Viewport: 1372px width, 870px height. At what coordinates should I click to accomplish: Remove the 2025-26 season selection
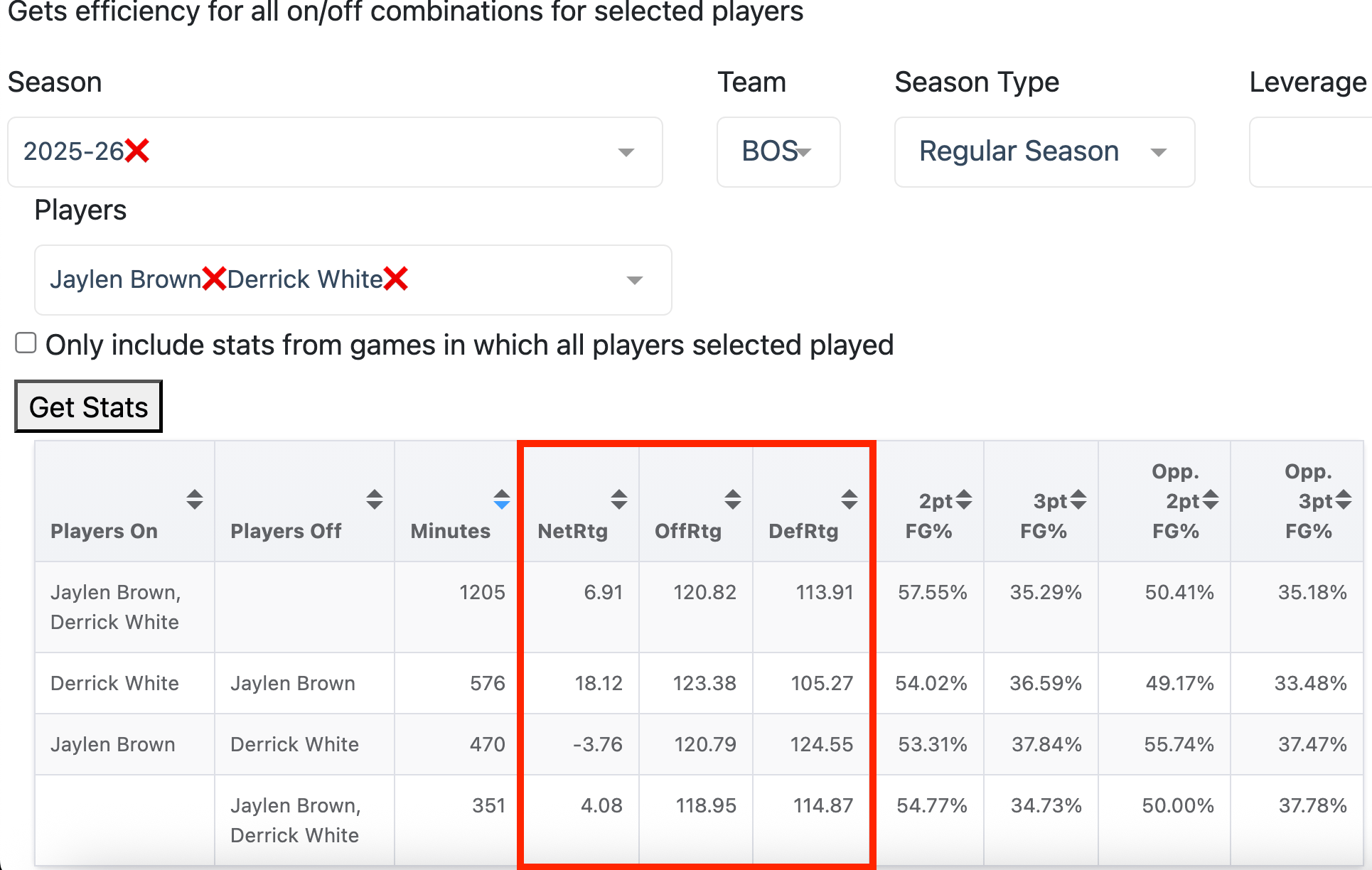pyautogui.click(x=137, y=151)
